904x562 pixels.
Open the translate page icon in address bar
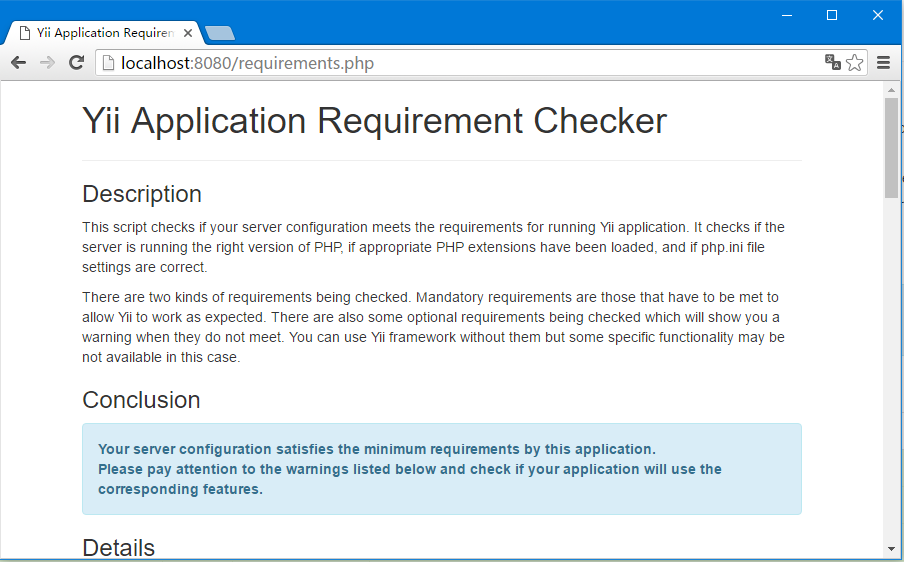pyautogui.click(x=833, y=62)
